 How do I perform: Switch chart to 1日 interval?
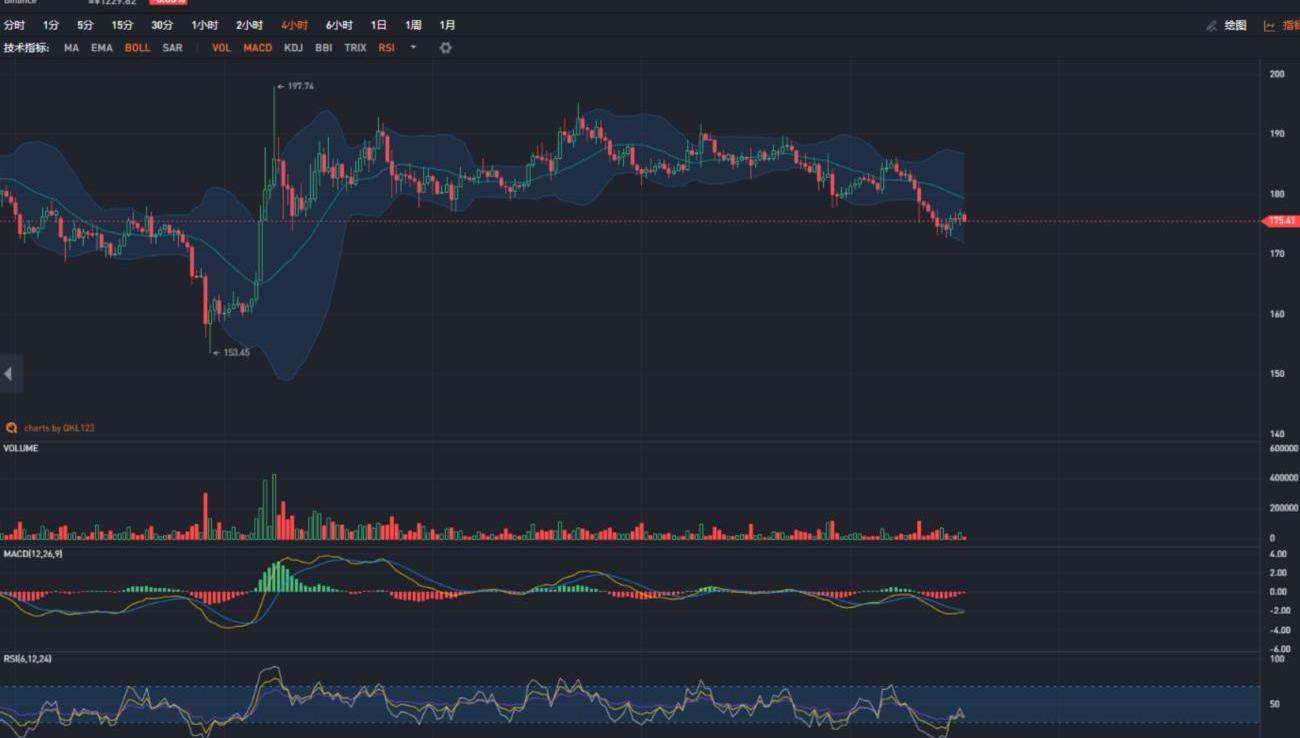pos(379,25)
